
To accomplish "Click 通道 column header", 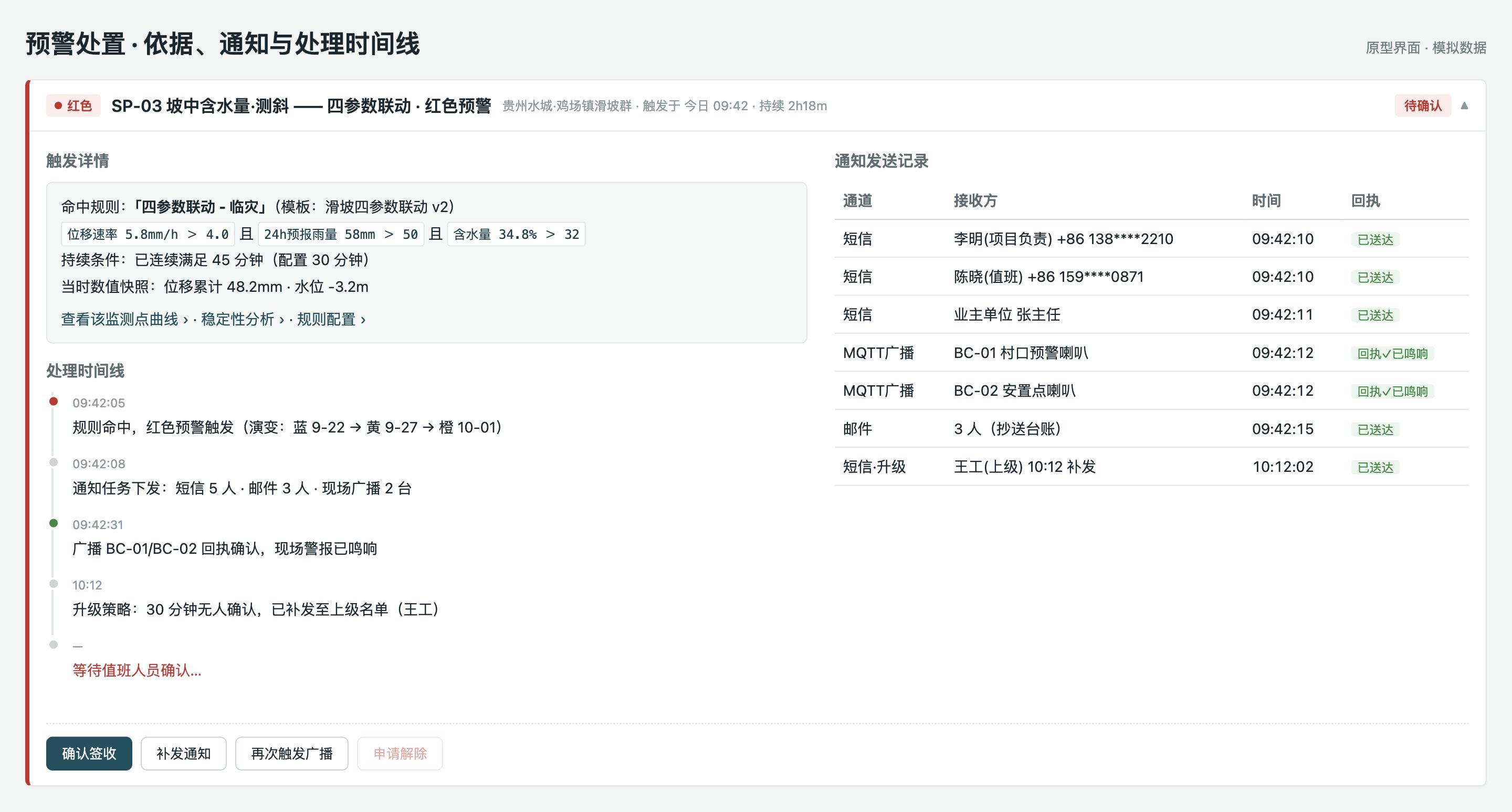I will (857, 201).
